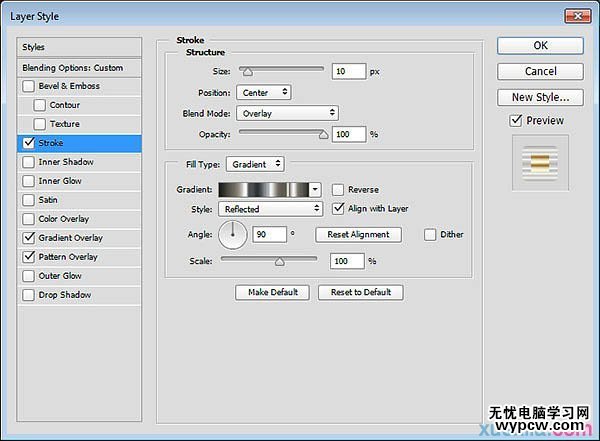Open the Position dropdown showing Center
The height and width of the screenshot is (441, 600).
[264, 93]
